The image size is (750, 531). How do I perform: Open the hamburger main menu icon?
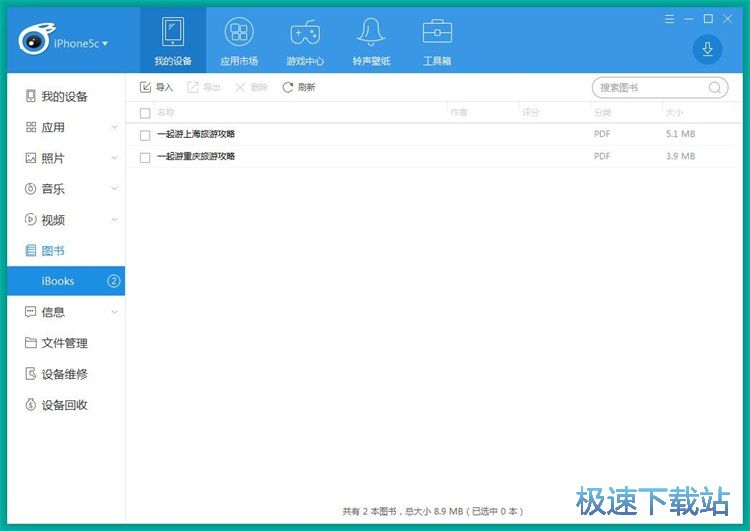coord(670,19)
